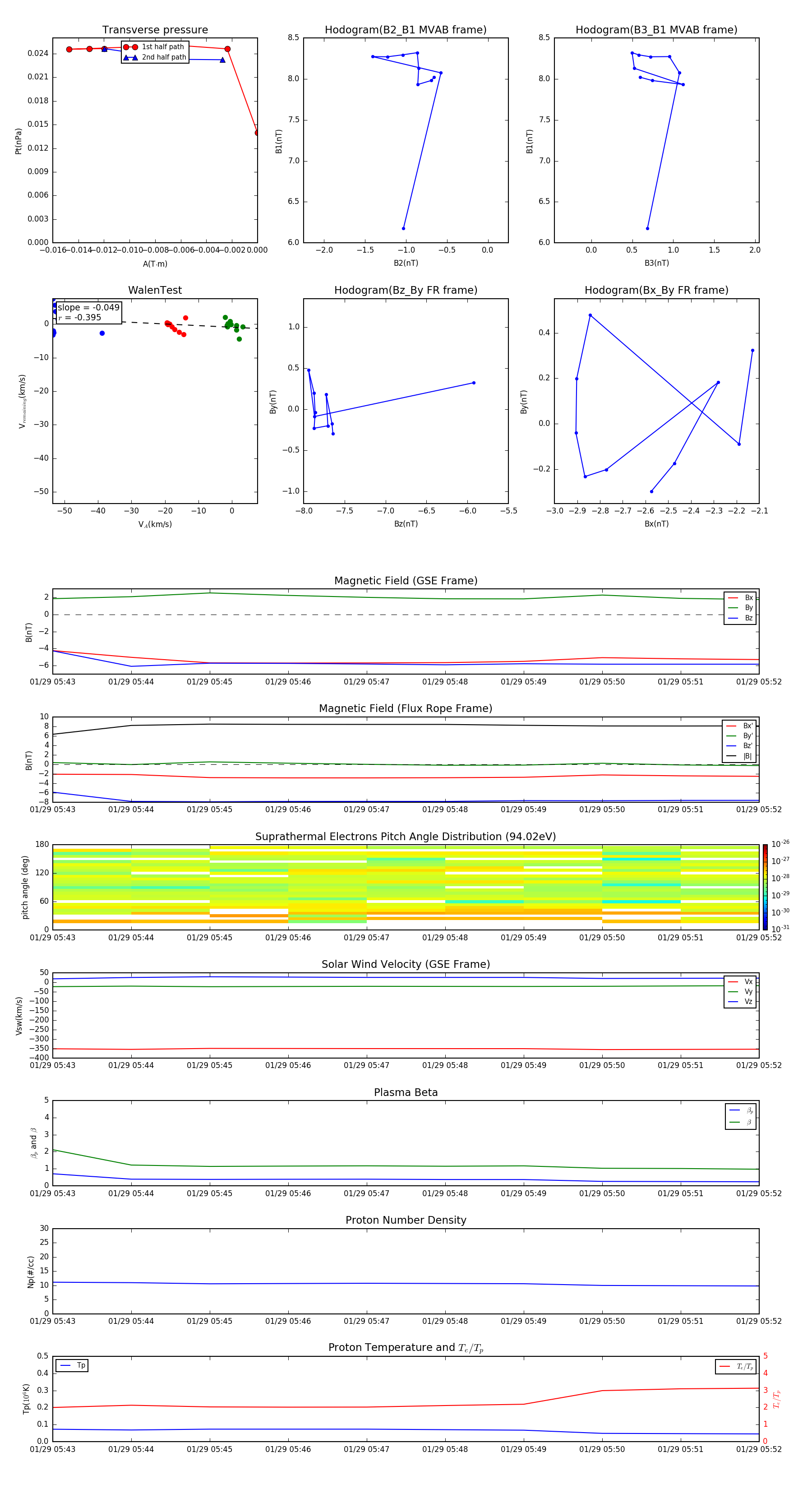Click the 'Bz(nT)' x-axis label
The height and width of the screenshot is (1489, 812).
(406, 524)
